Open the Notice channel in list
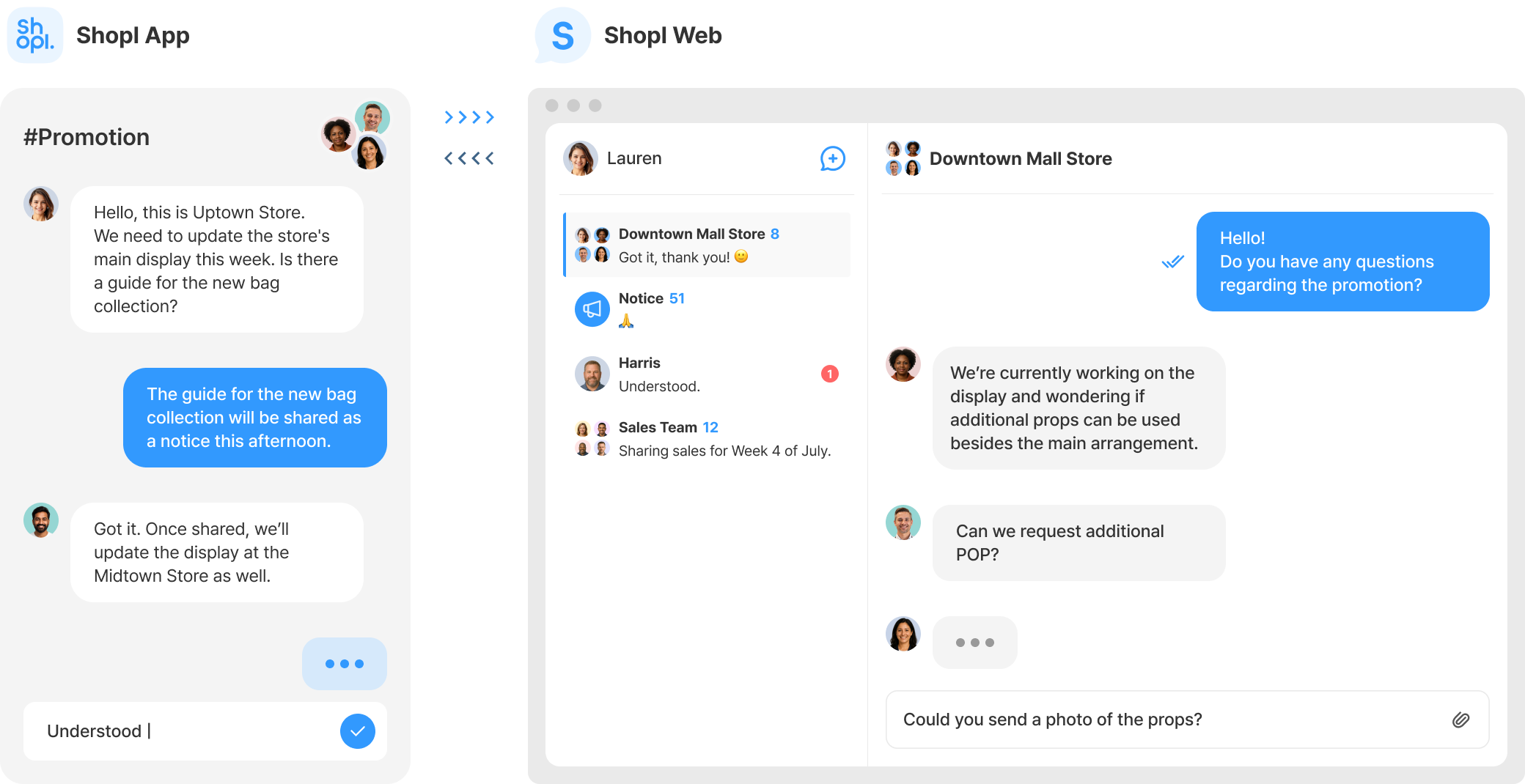This screenshot has width=1525, height=784. tap(707, 309)
